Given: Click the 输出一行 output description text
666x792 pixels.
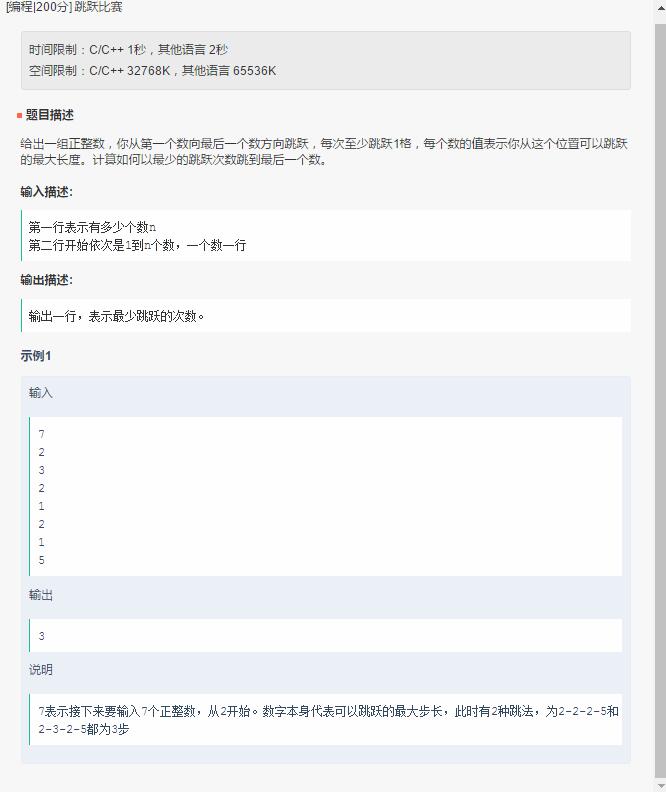Looking at the screenshot, I should (116, 316).
